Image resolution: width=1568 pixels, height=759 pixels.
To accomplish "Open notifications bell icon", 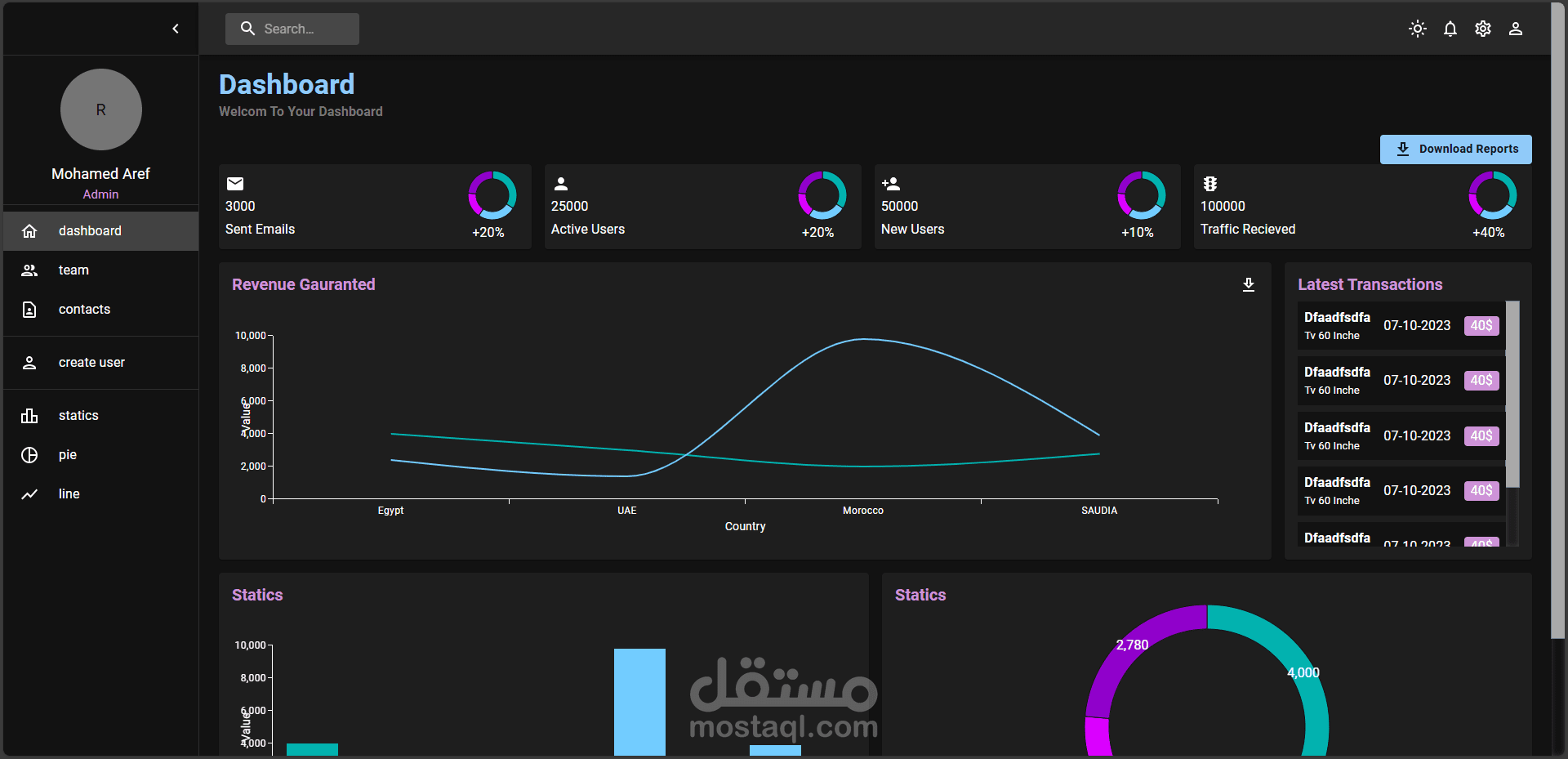I will (1450, 29).
